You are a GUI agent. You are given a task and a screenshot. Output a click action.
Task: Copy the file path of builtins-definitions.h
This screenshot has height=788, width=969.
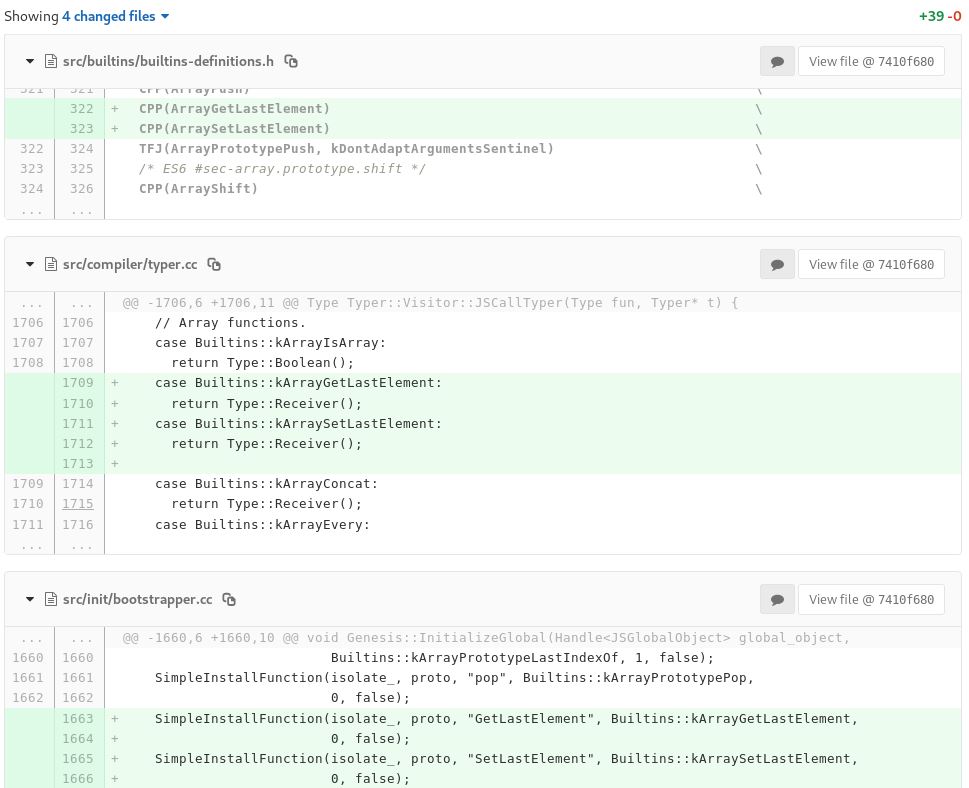click(x=290, y=61)
